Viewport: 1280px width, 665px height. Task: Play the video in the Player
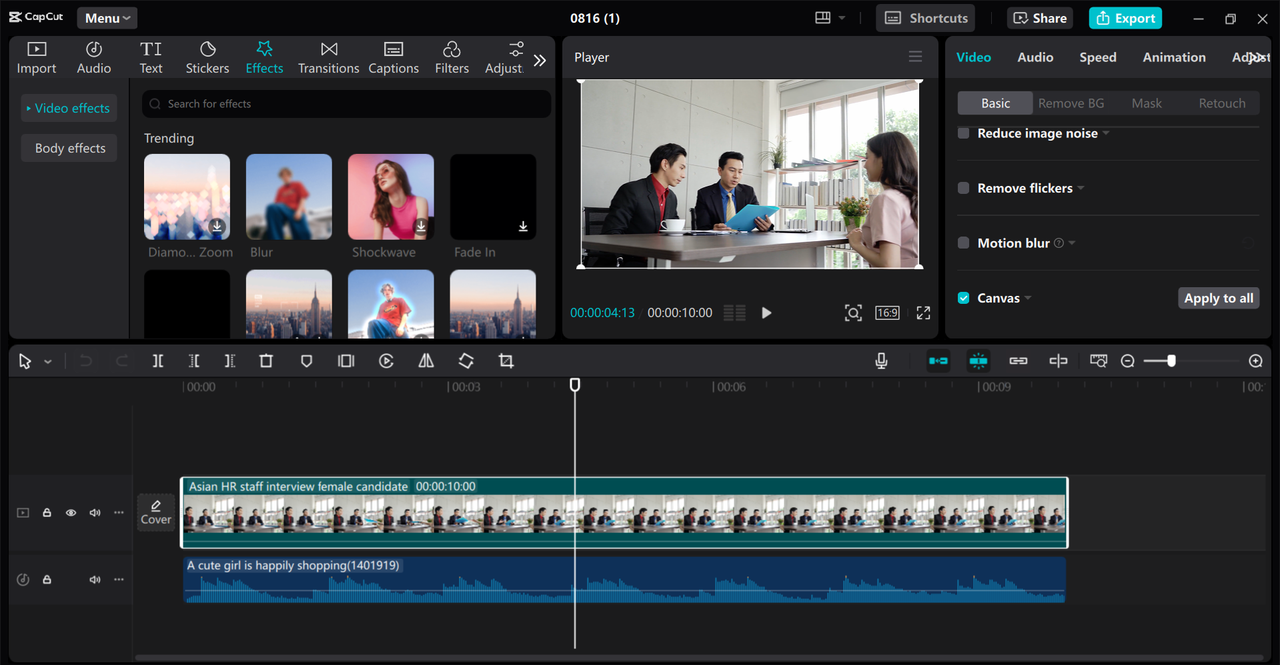point(766,313)
